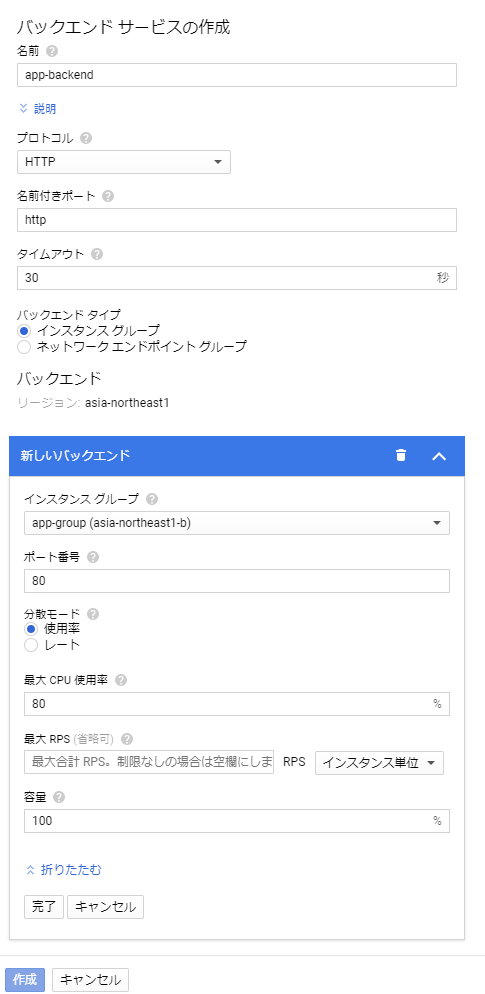Image resolution: width=485 pixels, height=994 pixels.
Task: Click the blue 作成 button
Action: [25, 979]
